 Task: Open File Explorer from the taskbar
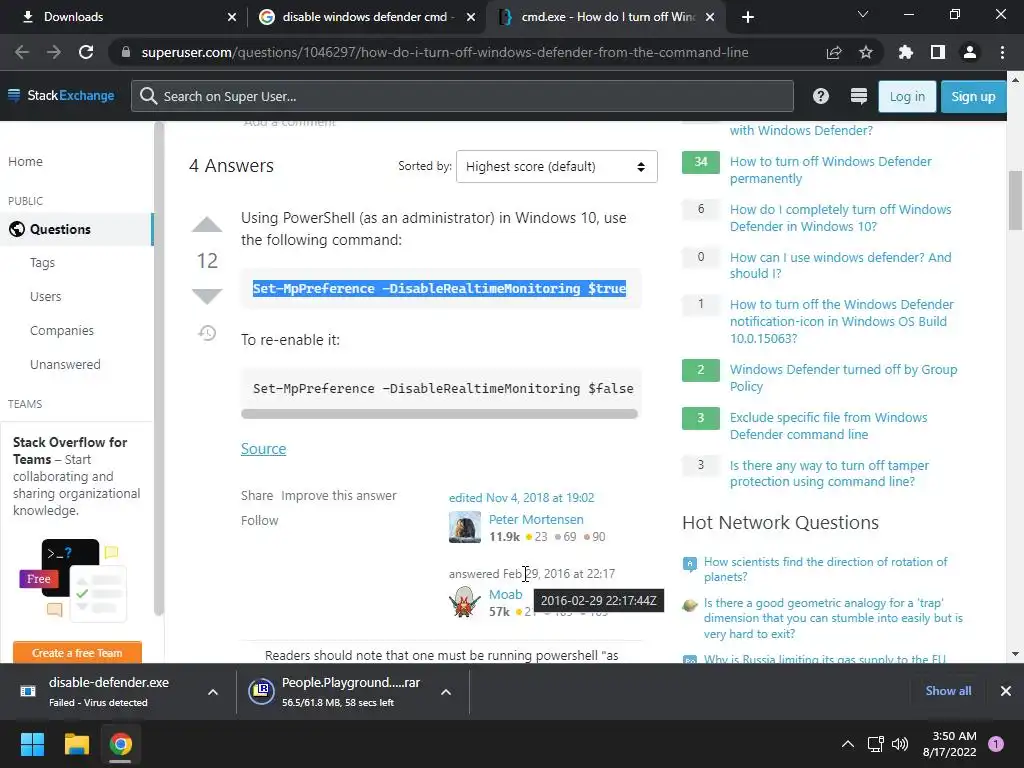point(76,744)
